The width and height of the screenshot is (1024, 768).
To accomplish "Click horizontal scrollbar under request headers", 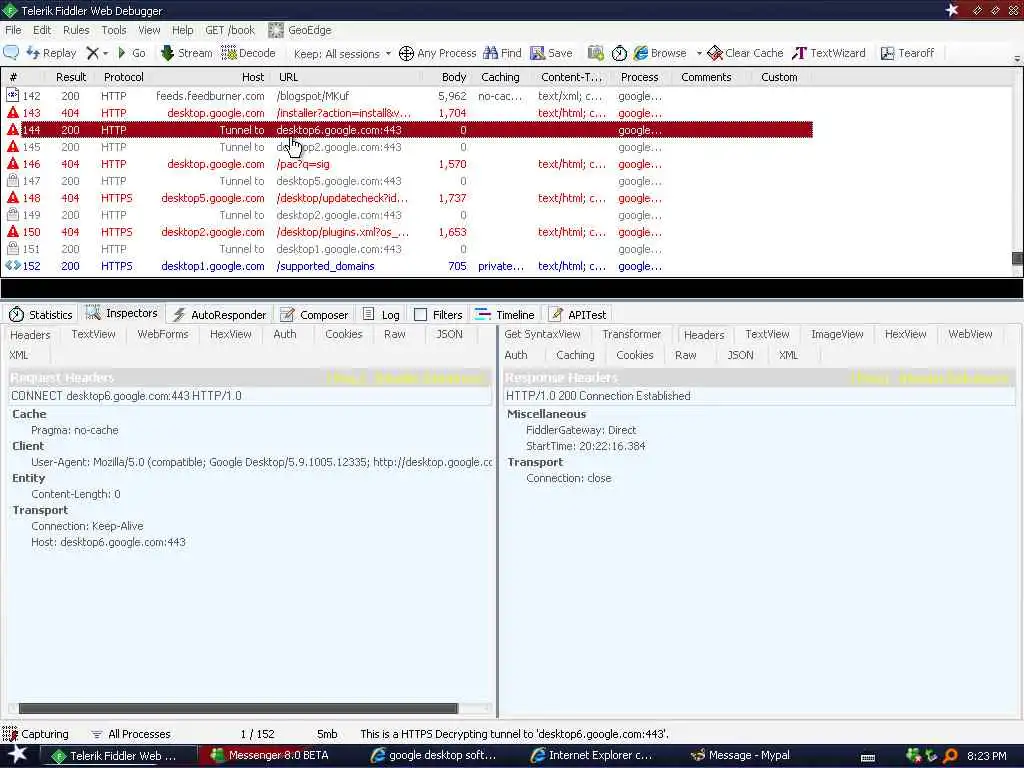I will point(238,708).
